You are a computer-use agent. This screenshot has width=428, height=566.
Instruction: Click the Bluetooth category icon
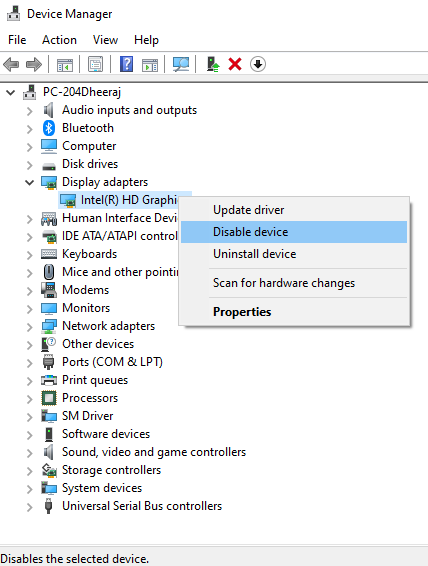coord(49,128)
